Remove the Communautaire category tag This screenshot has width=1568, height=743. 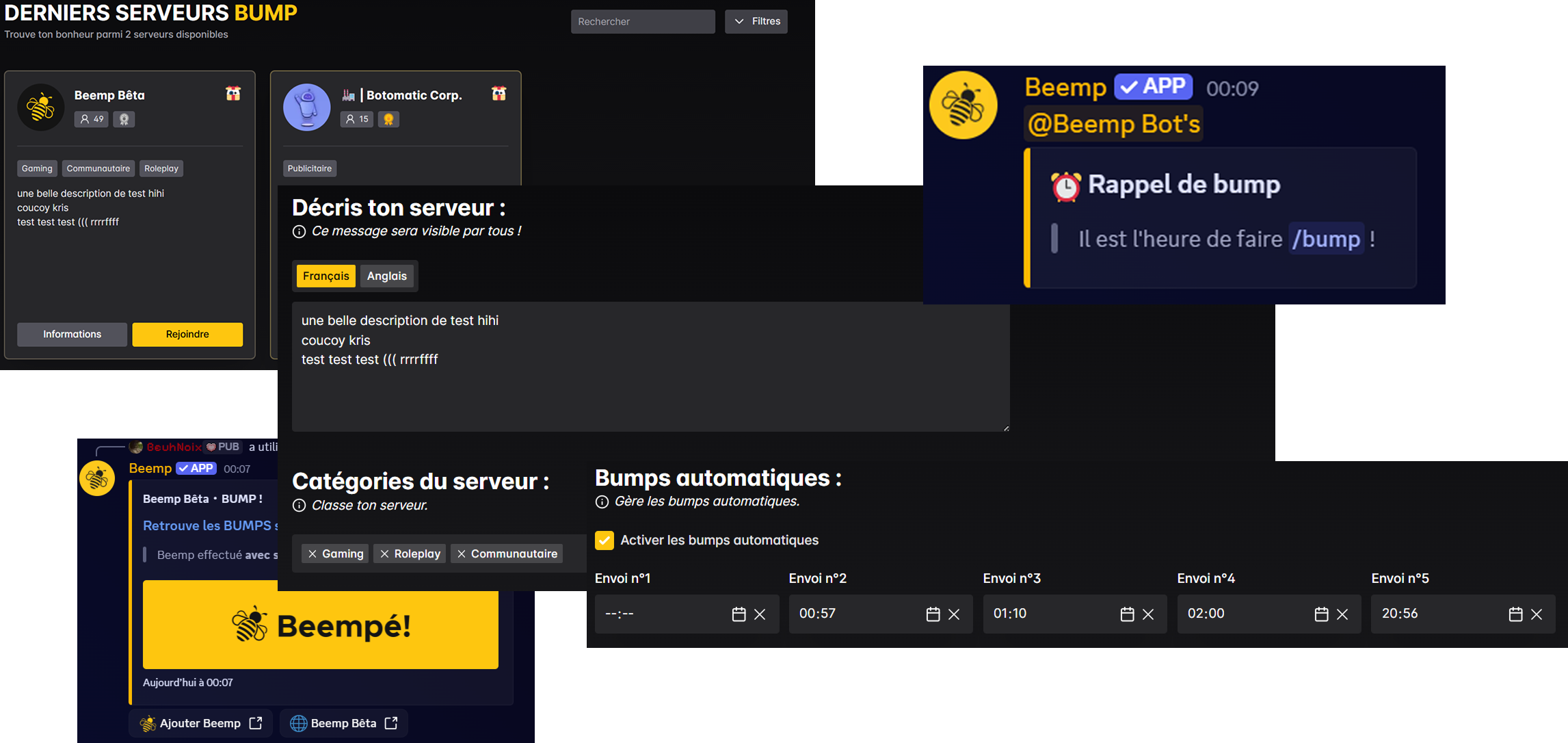462,553
